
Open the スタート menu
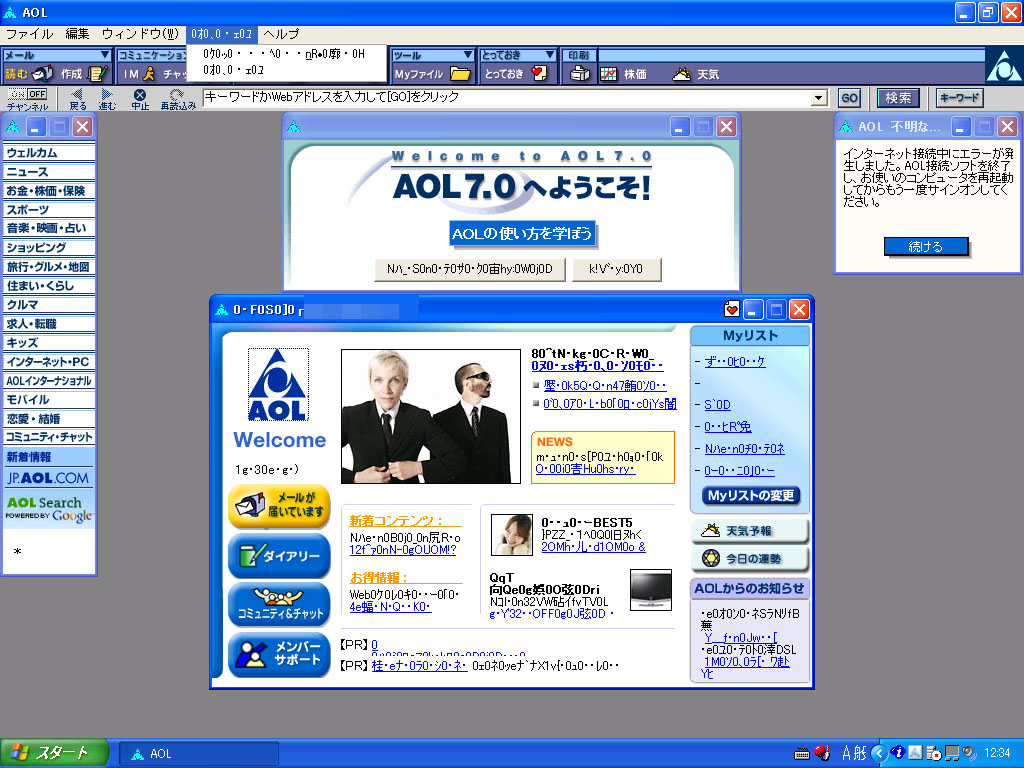(x=55, y=753)
